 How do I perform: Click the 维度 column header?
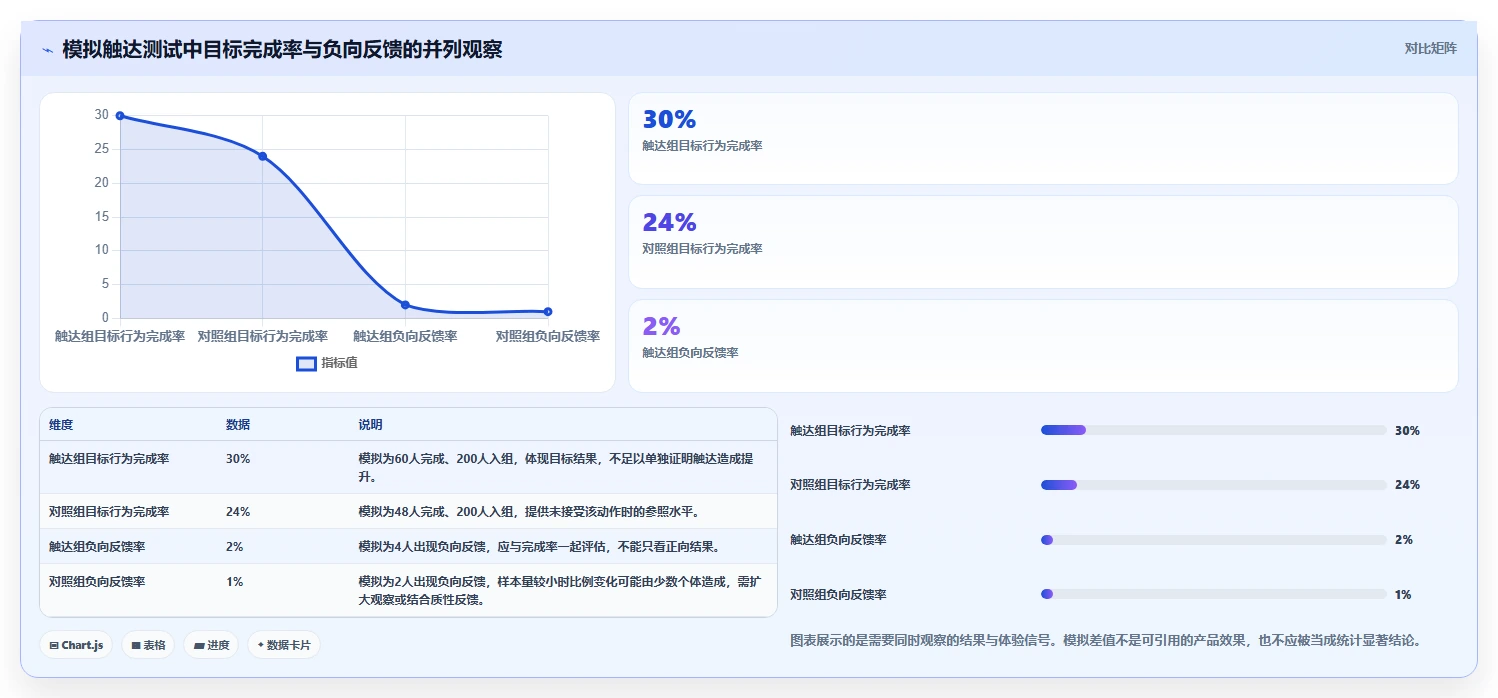[x=61, y=425]
